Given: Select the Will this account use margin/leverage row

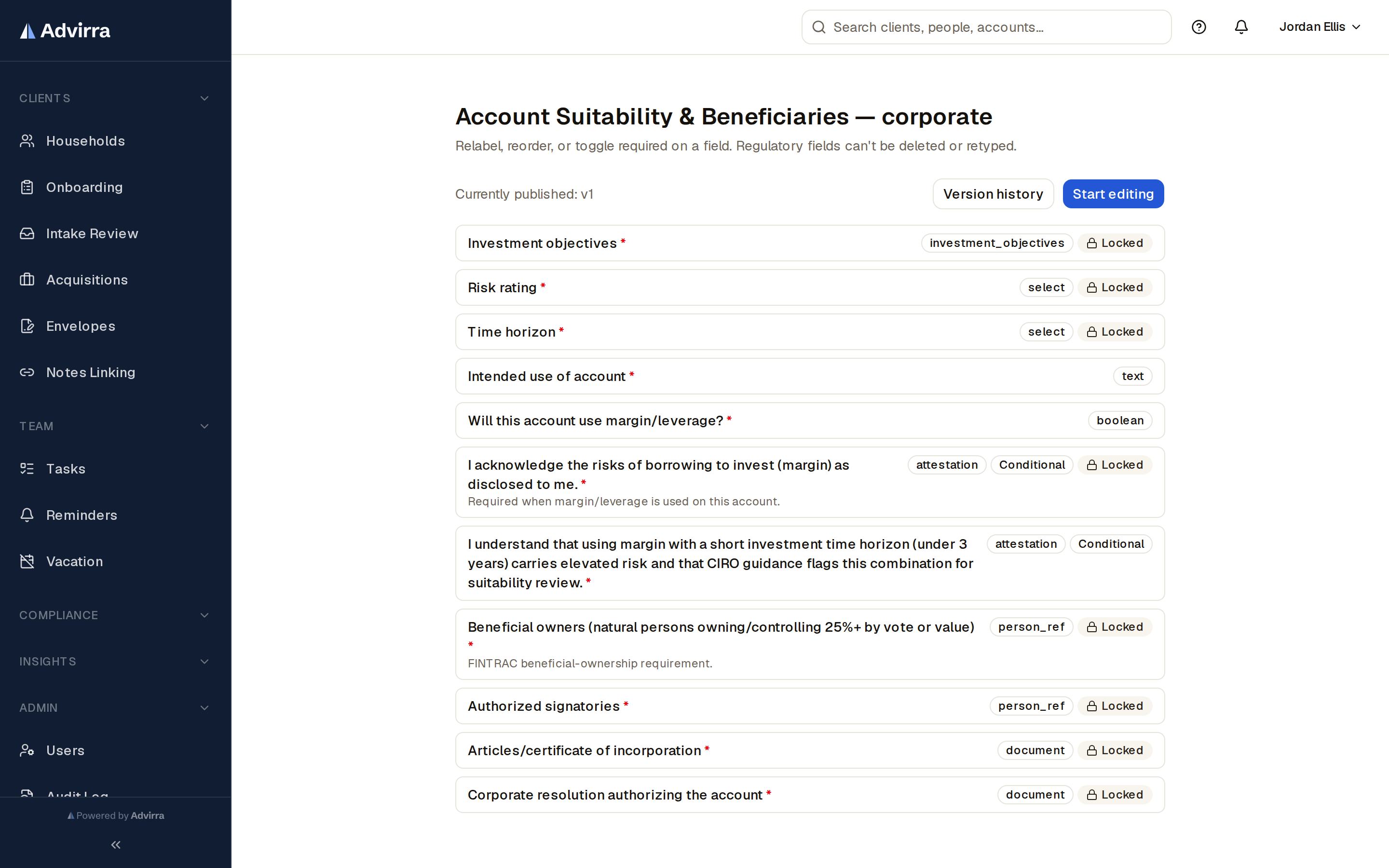Looking at the screenshot, I should [x=810, y=420].
